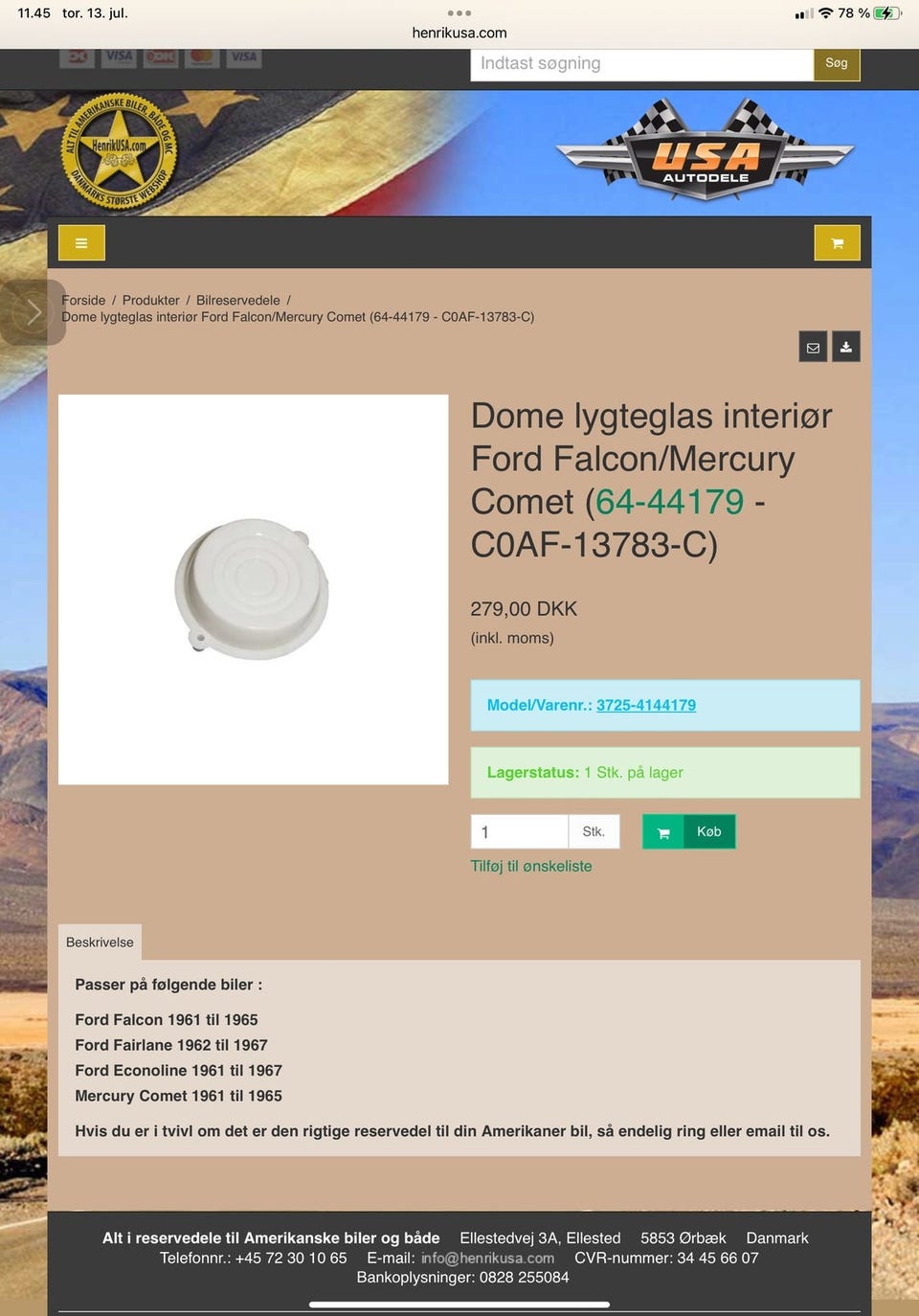The image size is (919, 1316).
Task: Click the email envelope share icon
Action: [813, 347]
